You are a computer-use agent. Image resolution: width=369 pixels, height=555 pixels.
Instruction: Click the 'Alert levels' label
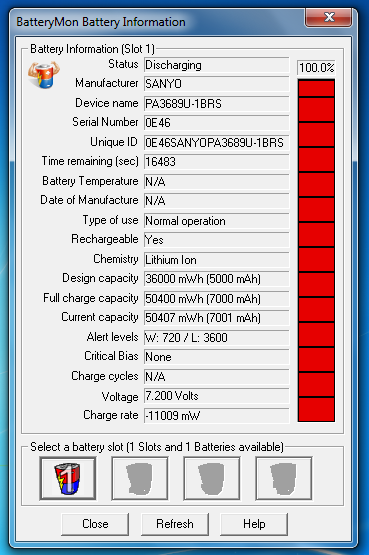[x=113, y=337]
